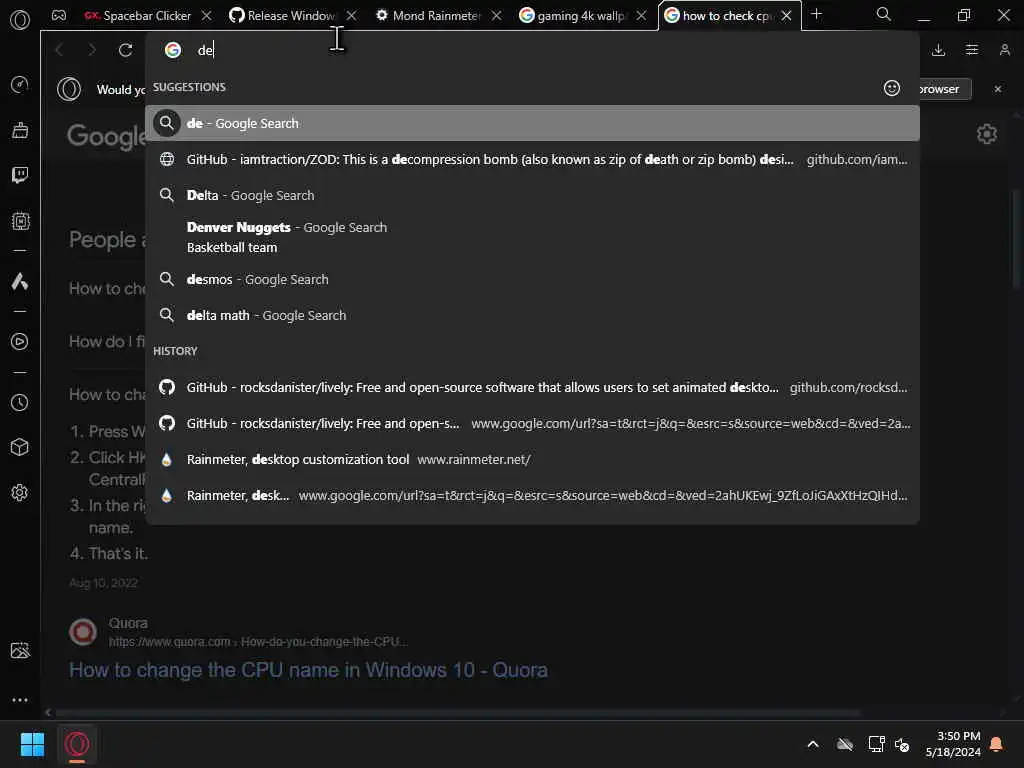Open the profile account icon
Image resolution: width=1024 pixels, height=768 pixels.
click(x=1004, y=50)
